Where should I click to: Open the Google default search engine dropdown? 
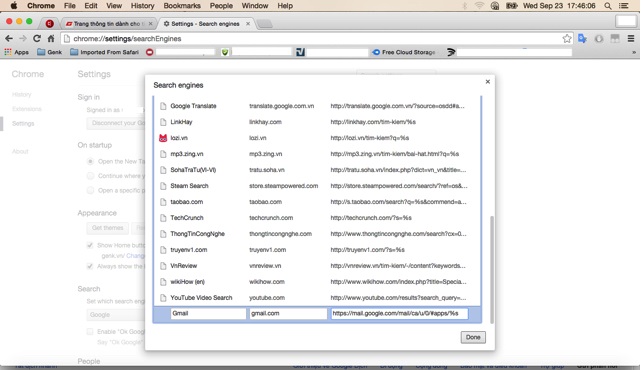(x=116, y=315)
